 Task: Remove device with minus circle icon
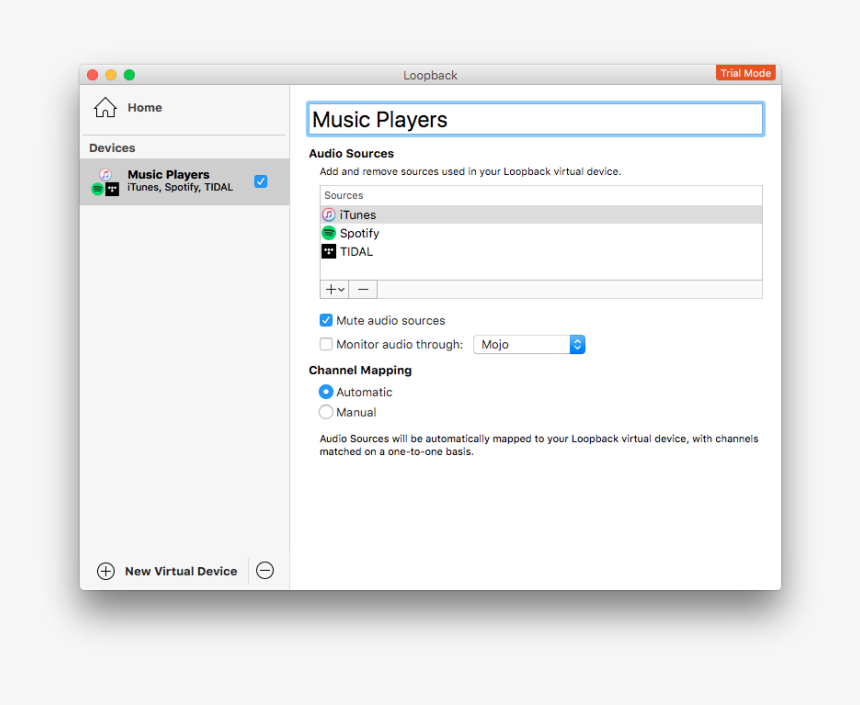point(265,571)
